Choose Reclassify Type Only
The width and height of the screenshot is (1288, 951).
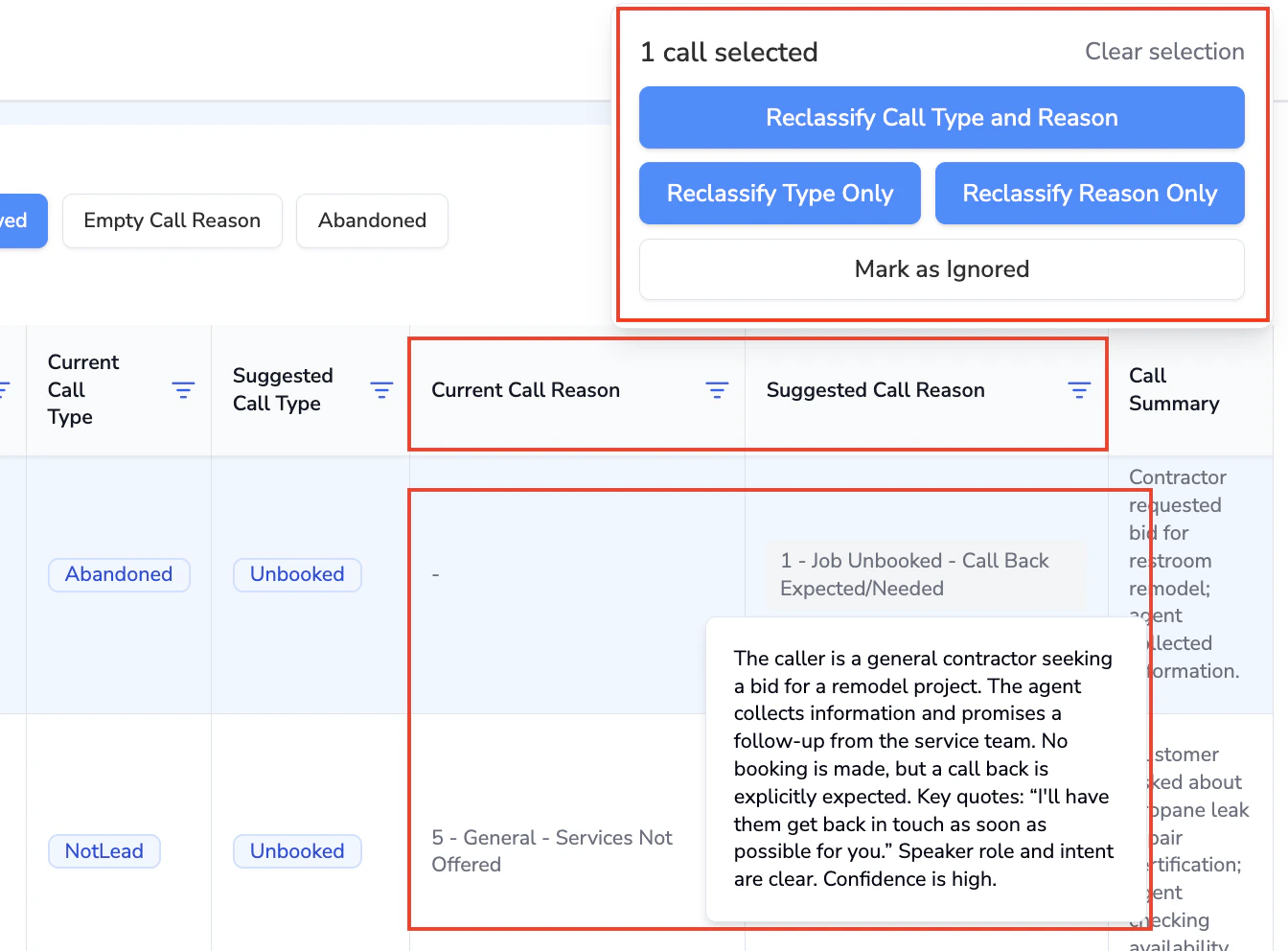coord(780,194)
